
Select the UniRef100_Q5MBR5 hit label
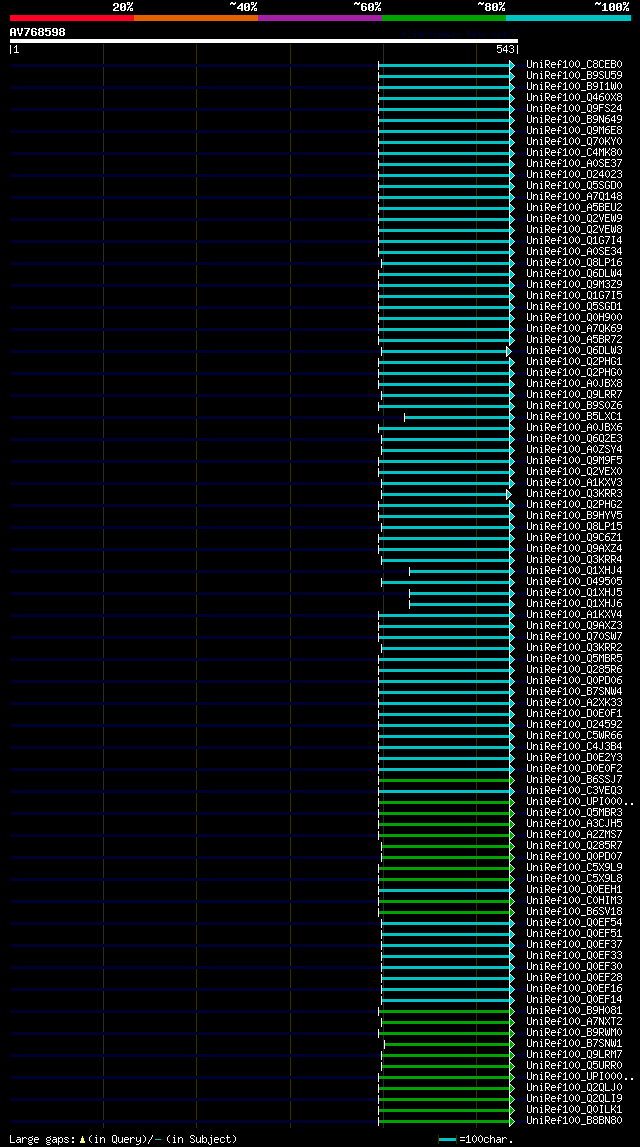point(574,658)
